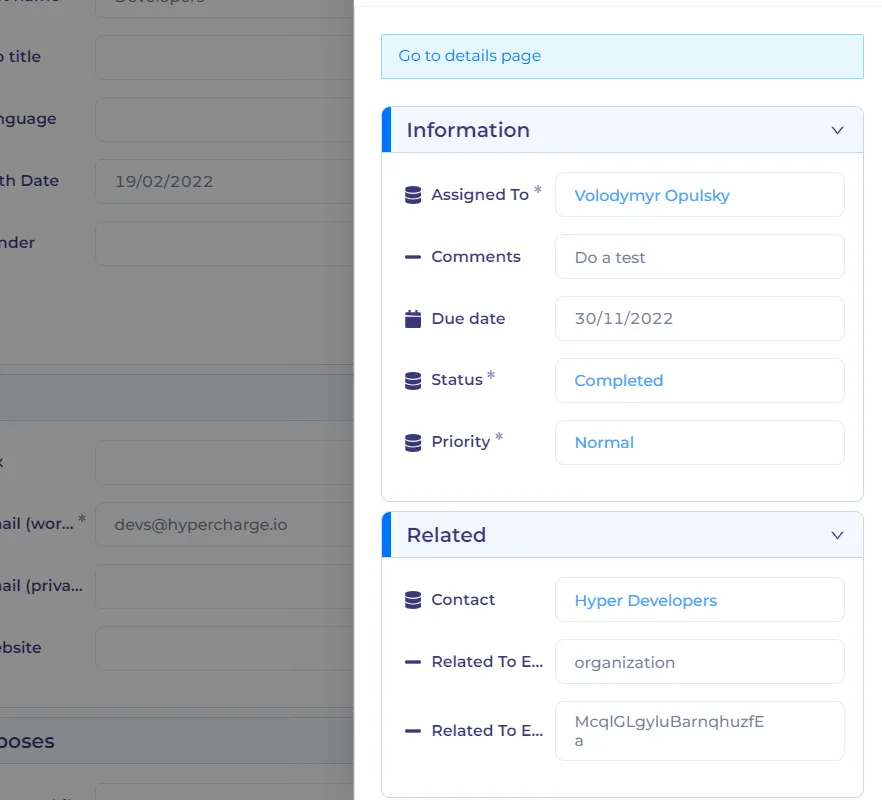Screen dimensions: 882x800
Task: Click the Status label
Action: tap(457, 380)
